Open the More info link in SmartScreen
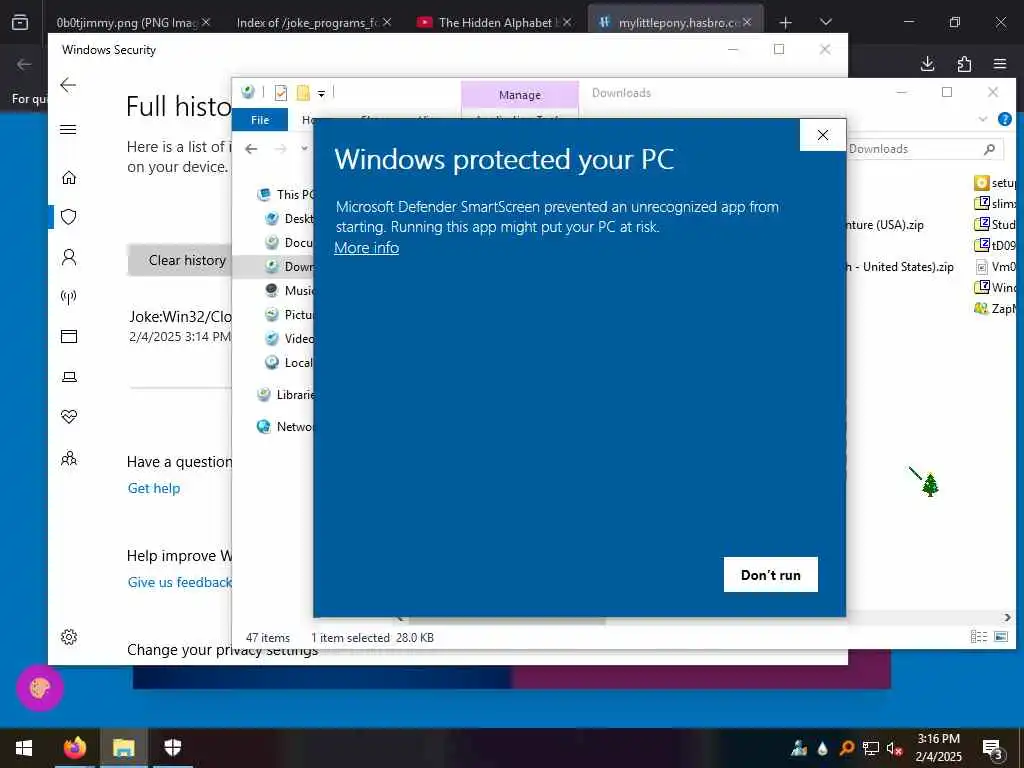This screenshot has width=1024, height=768. point(366,248)
